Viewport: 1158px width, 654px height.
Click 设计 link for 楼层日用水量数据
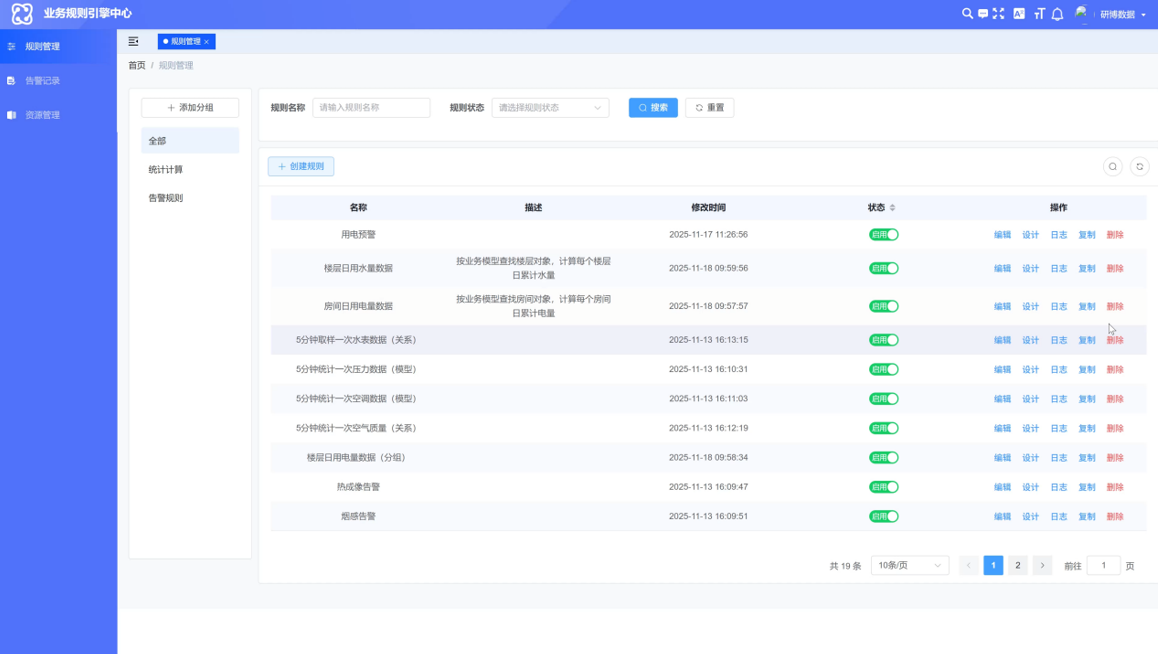1030,269
